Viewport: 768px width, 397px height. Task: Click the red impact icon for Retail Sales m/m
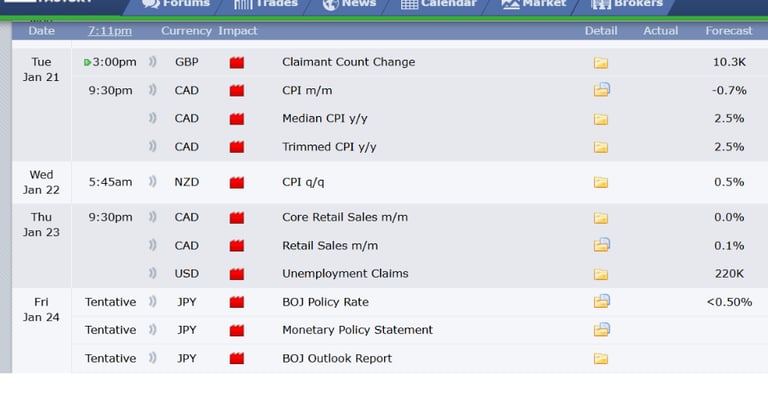point(237,246)
